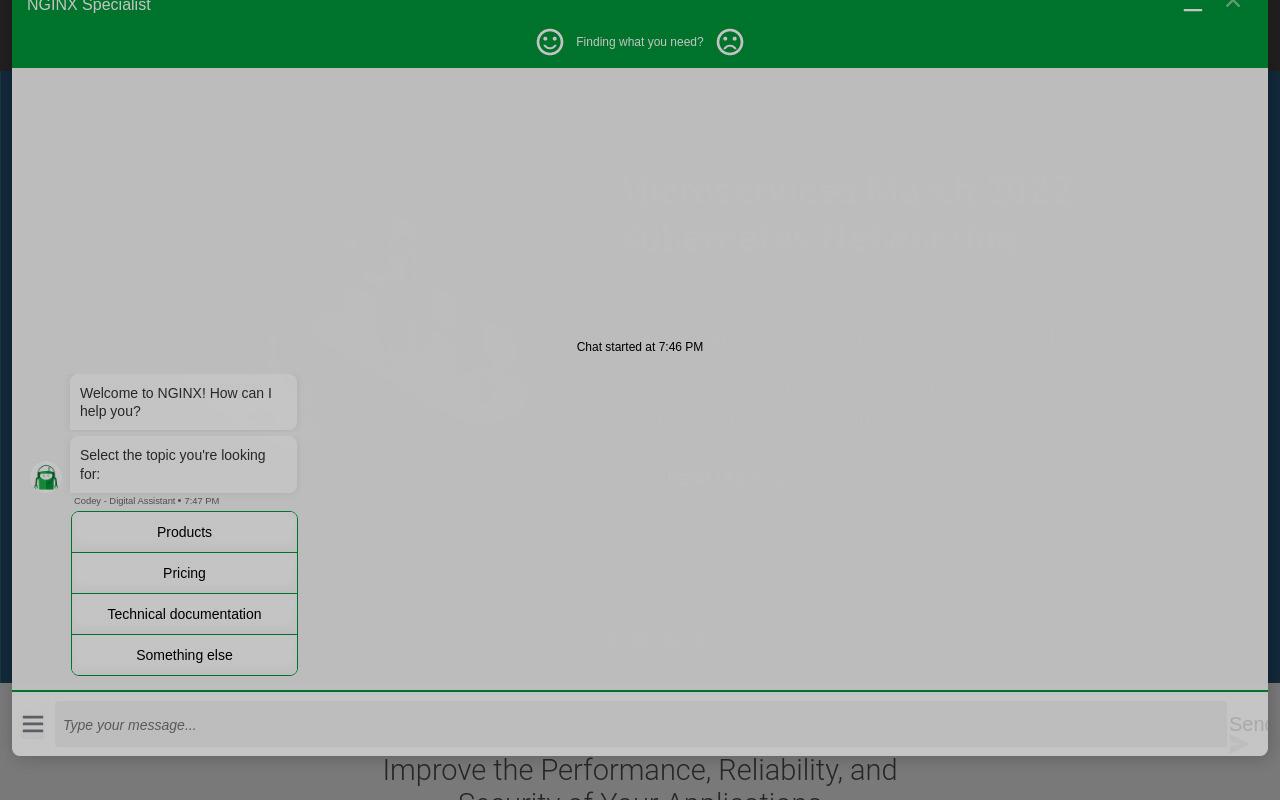The width and height of the screenshot is (1280, 800).
Task: Choose the Pricing topic
Action: point(184,573)
